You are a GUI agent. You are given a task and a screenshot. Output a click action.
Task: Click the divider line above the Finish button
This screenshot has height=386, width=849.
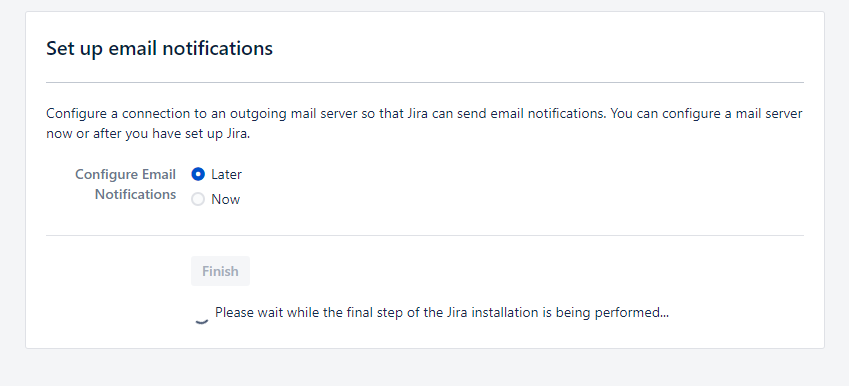click(424, 235)
